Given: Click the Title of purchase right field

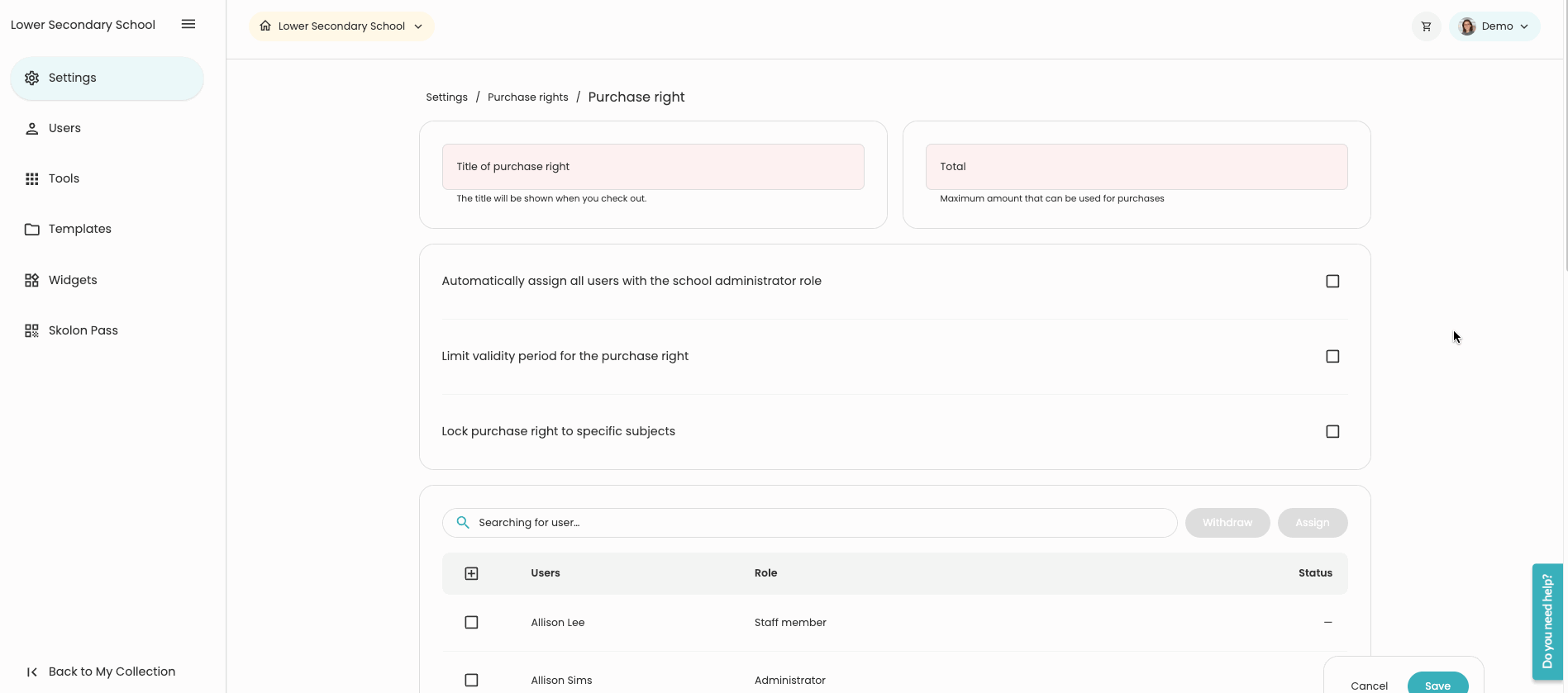Looking at the screenshot, I should pyautogui.click(x=653, y=167).
